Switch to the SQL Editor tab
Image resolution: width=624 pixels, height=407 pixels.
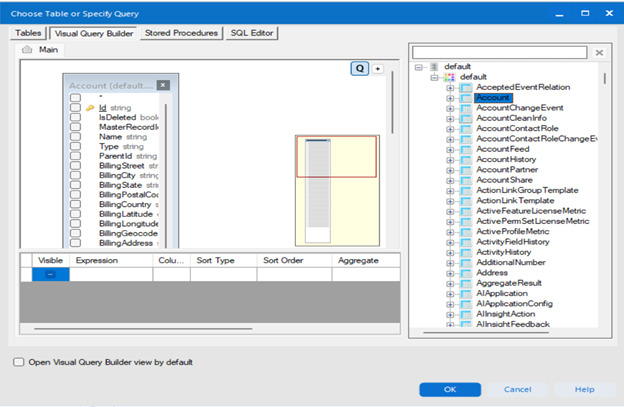click(251, 33)
